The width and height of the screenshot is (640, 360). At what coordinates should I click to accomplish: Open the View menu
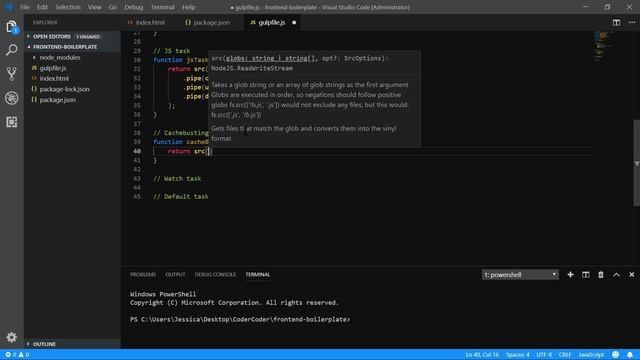pos(95,7)
